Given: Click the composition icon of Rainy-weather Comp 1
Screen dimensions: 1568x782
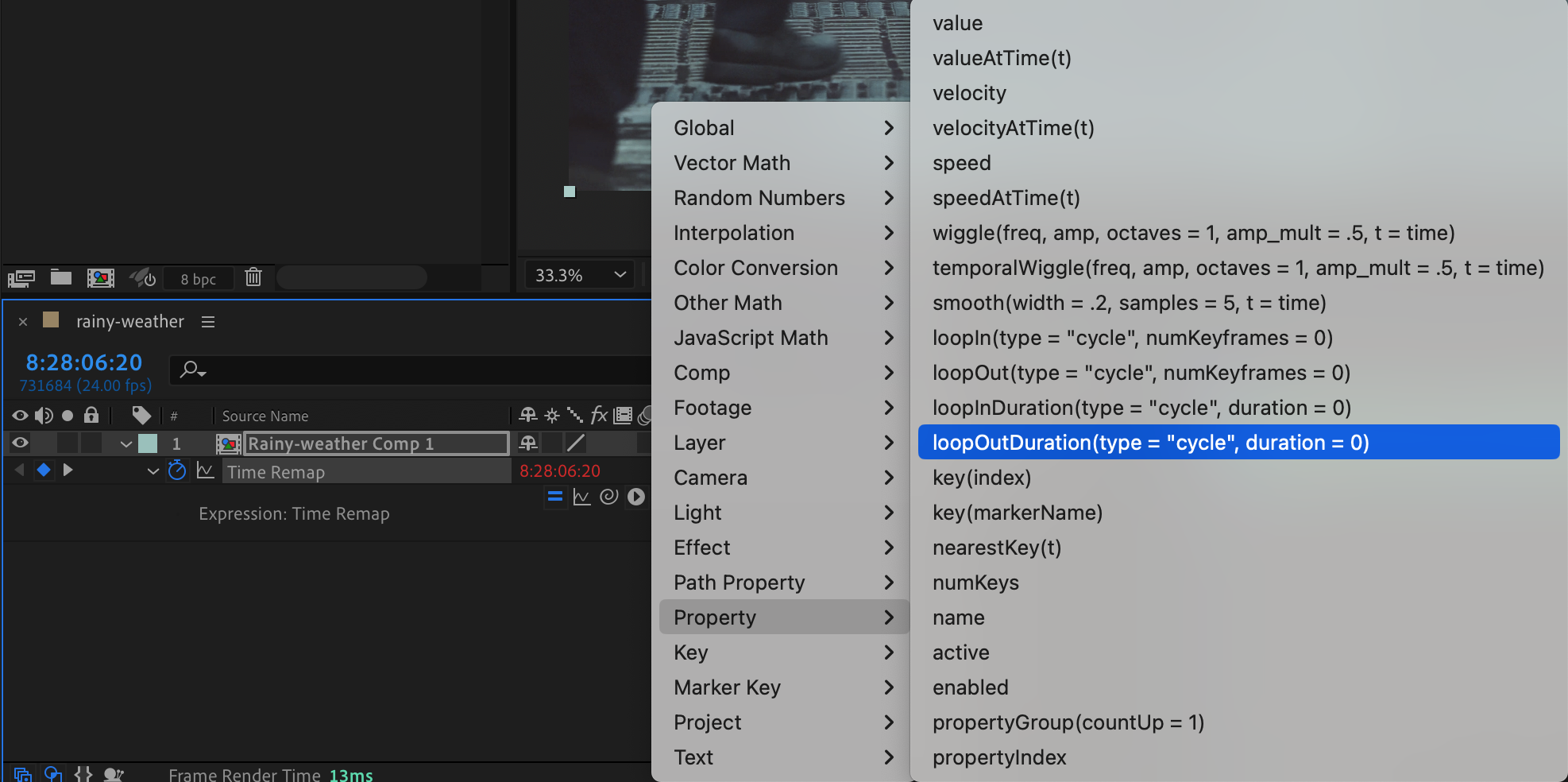Looking at the screenshot, I should (229, 443).
